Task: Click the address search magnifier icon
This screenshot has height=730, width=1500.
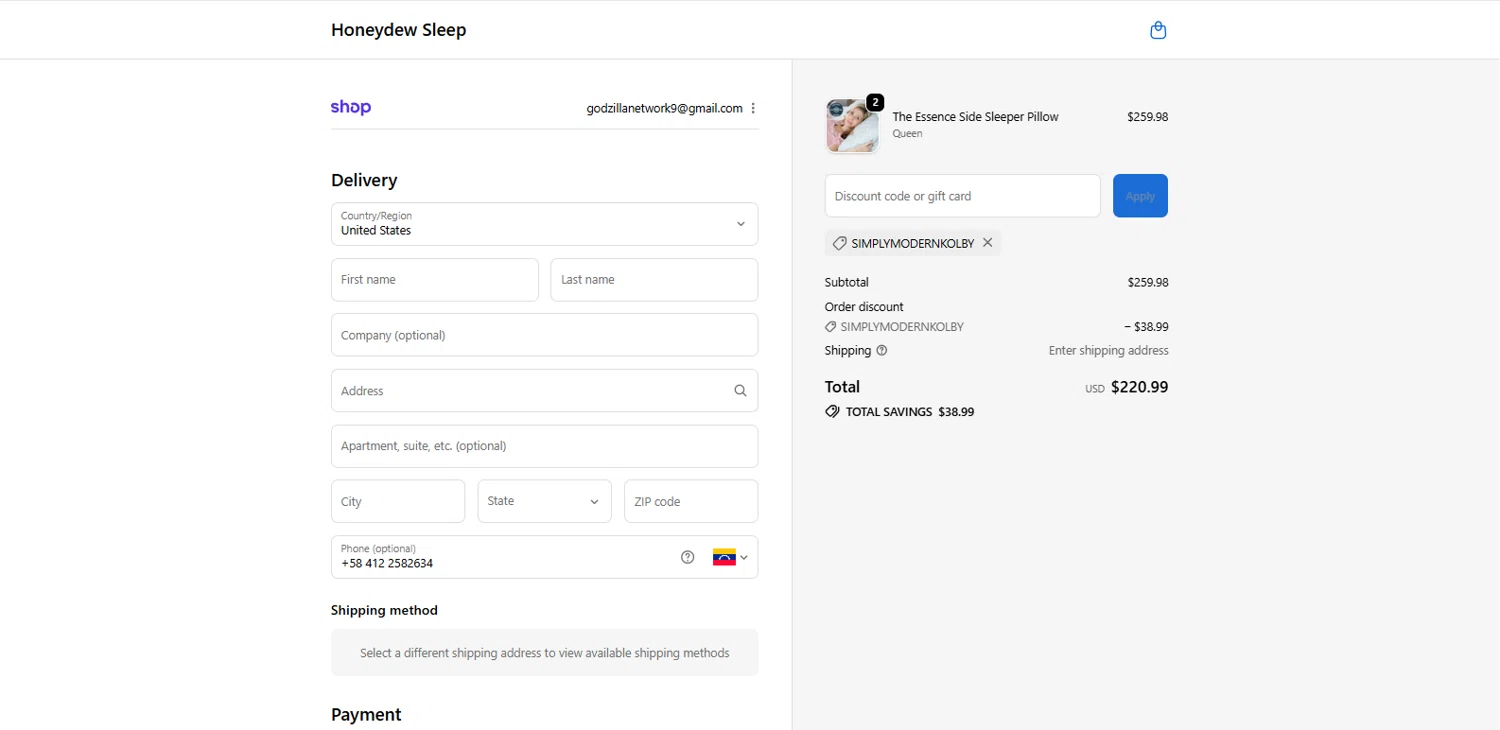Action: [740, 391]
